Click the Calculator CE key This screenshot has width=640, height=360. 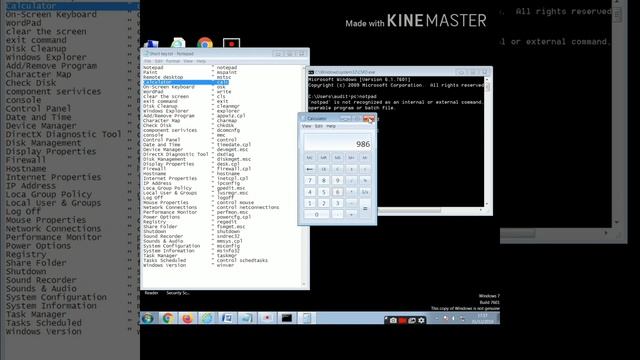click(x=323, y=169)
